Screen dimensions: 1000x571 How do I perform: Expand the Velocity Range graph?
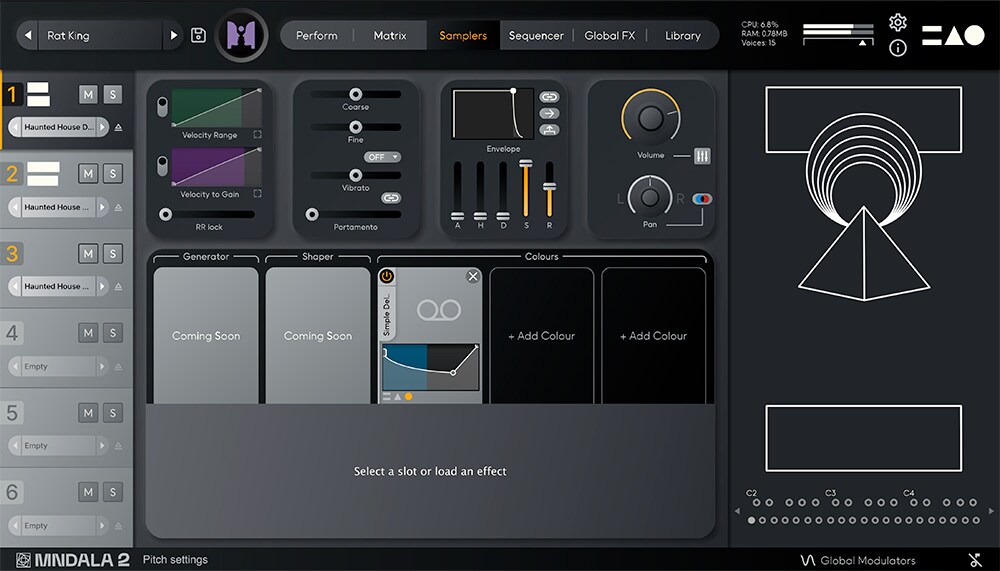click(257, 134)
